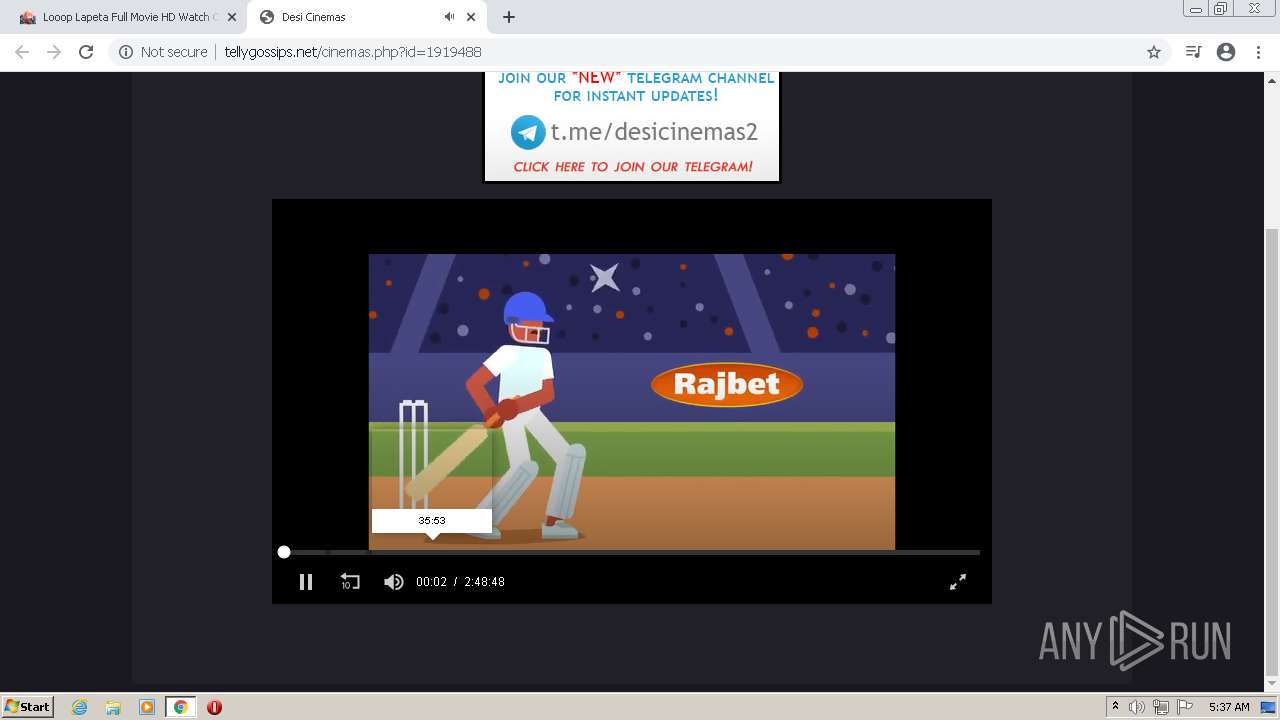This screenshot has width=1280, height=720.
Task: Click the Show desktop button
Action: [1269, 707]
